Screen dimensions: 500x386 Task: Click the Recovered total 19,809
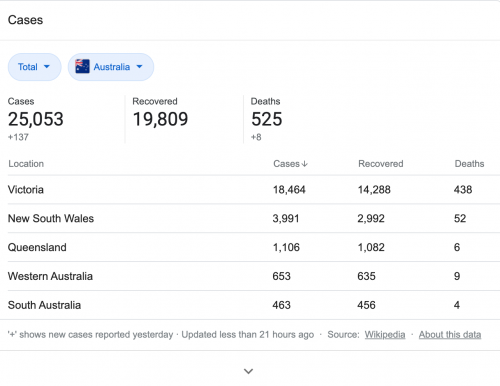160,119
